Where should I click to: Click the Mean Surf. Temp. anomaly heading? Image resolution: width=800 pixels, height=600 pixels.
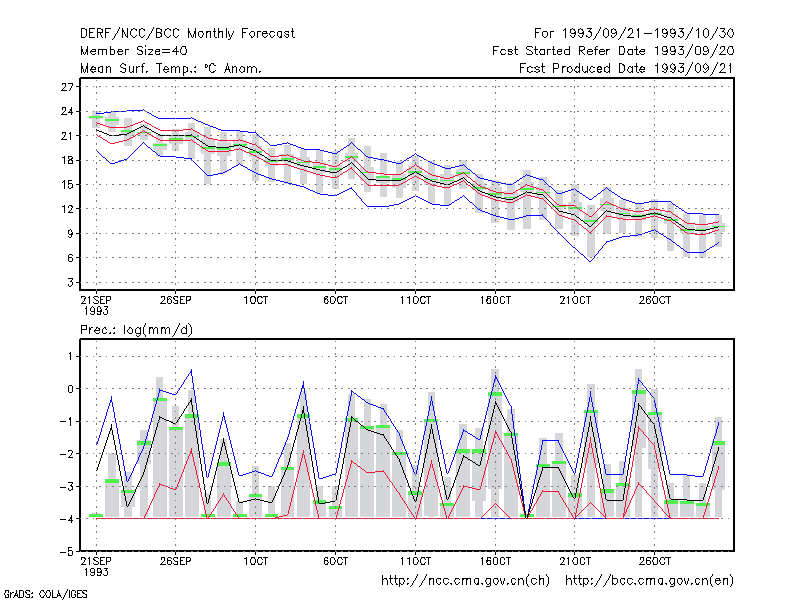(171, 68)
